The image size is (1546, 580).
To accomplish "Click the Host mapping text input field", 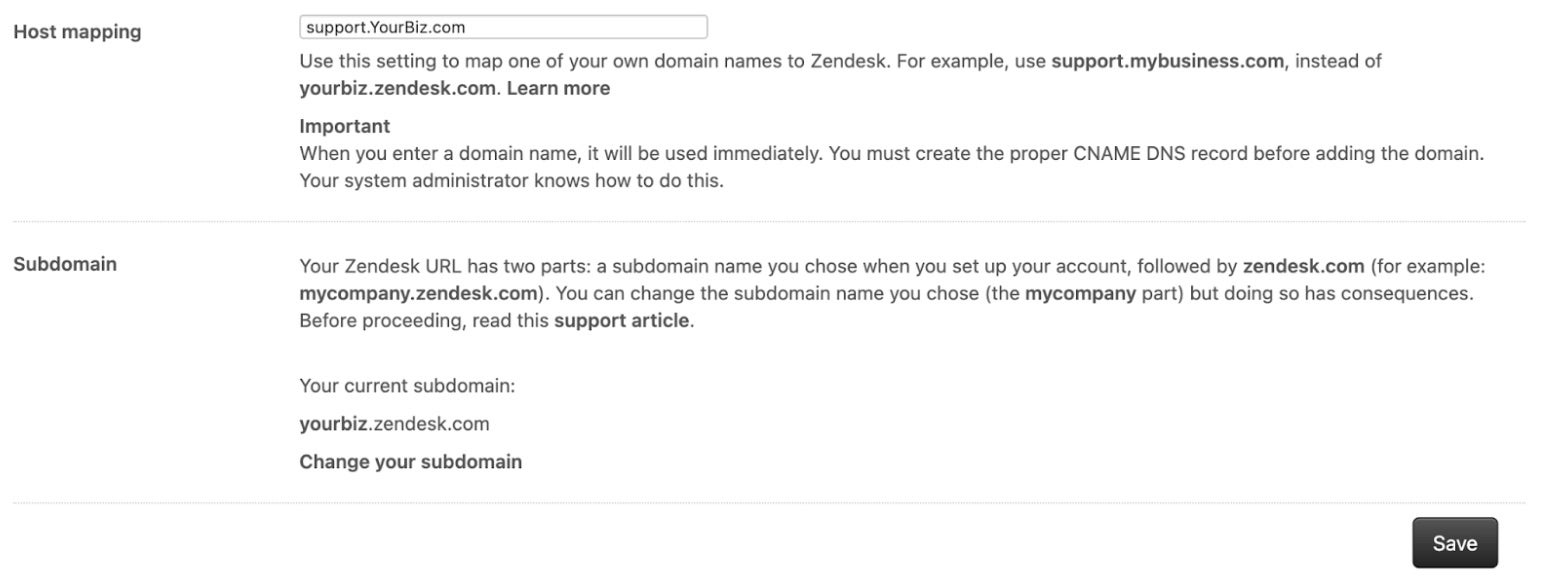I will [503, 27].
